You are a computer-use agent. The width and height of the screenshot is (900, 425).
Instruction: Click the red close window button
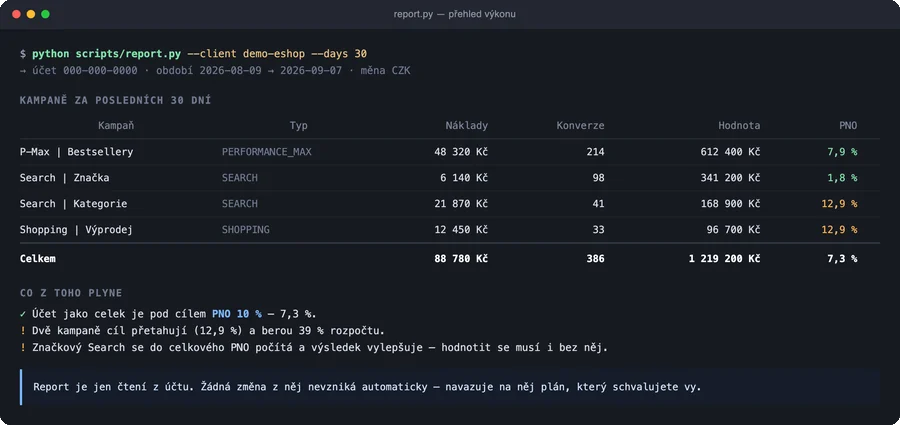tap(16, 14)
